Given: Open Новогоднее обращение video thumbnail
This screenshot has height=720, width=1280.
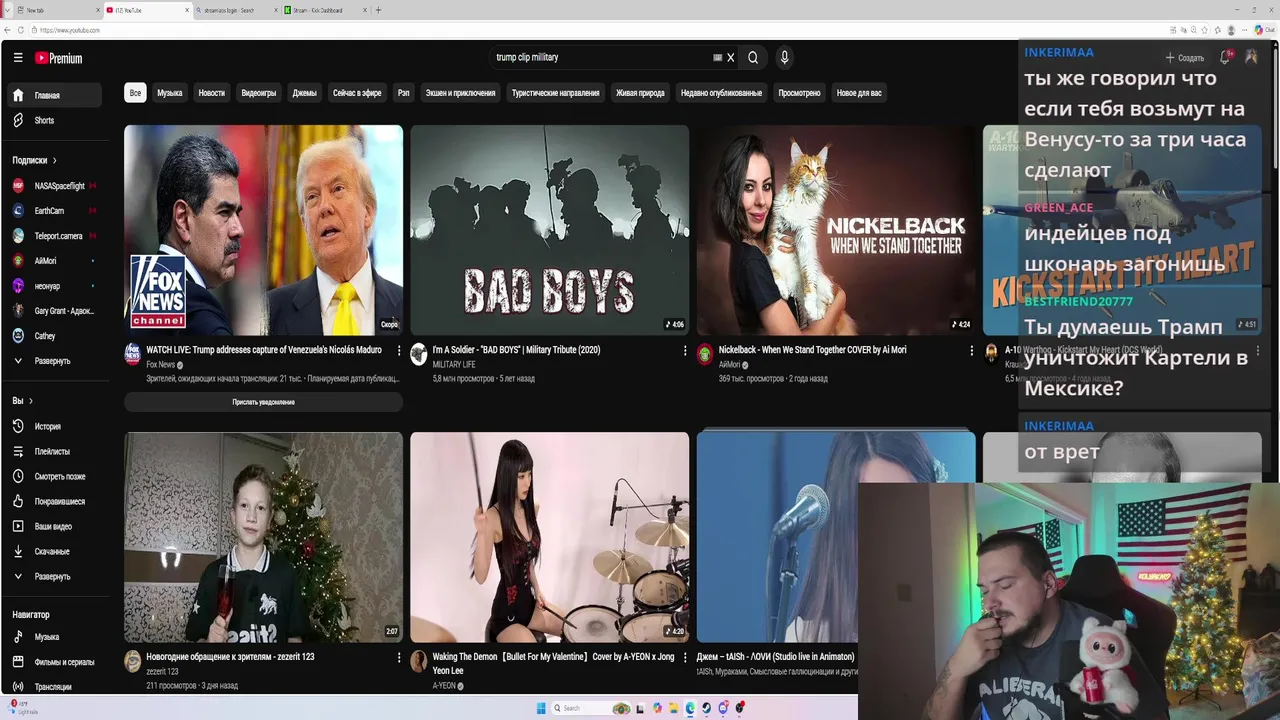Looking at the screenshot, I should [263, 537].
